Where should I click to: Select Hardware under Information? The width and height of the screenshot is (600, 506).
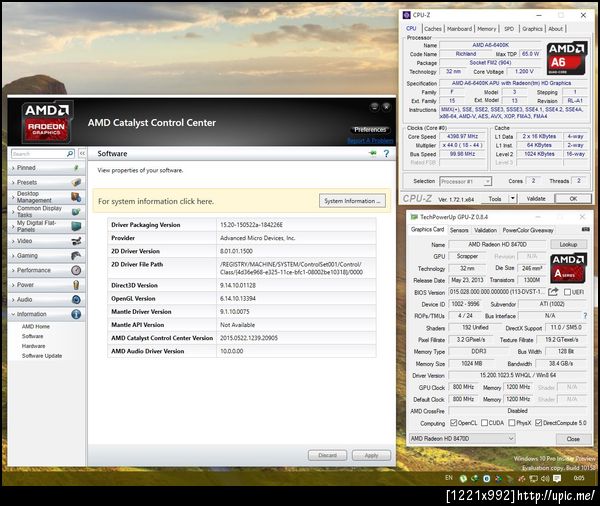[x=33, y=346]
